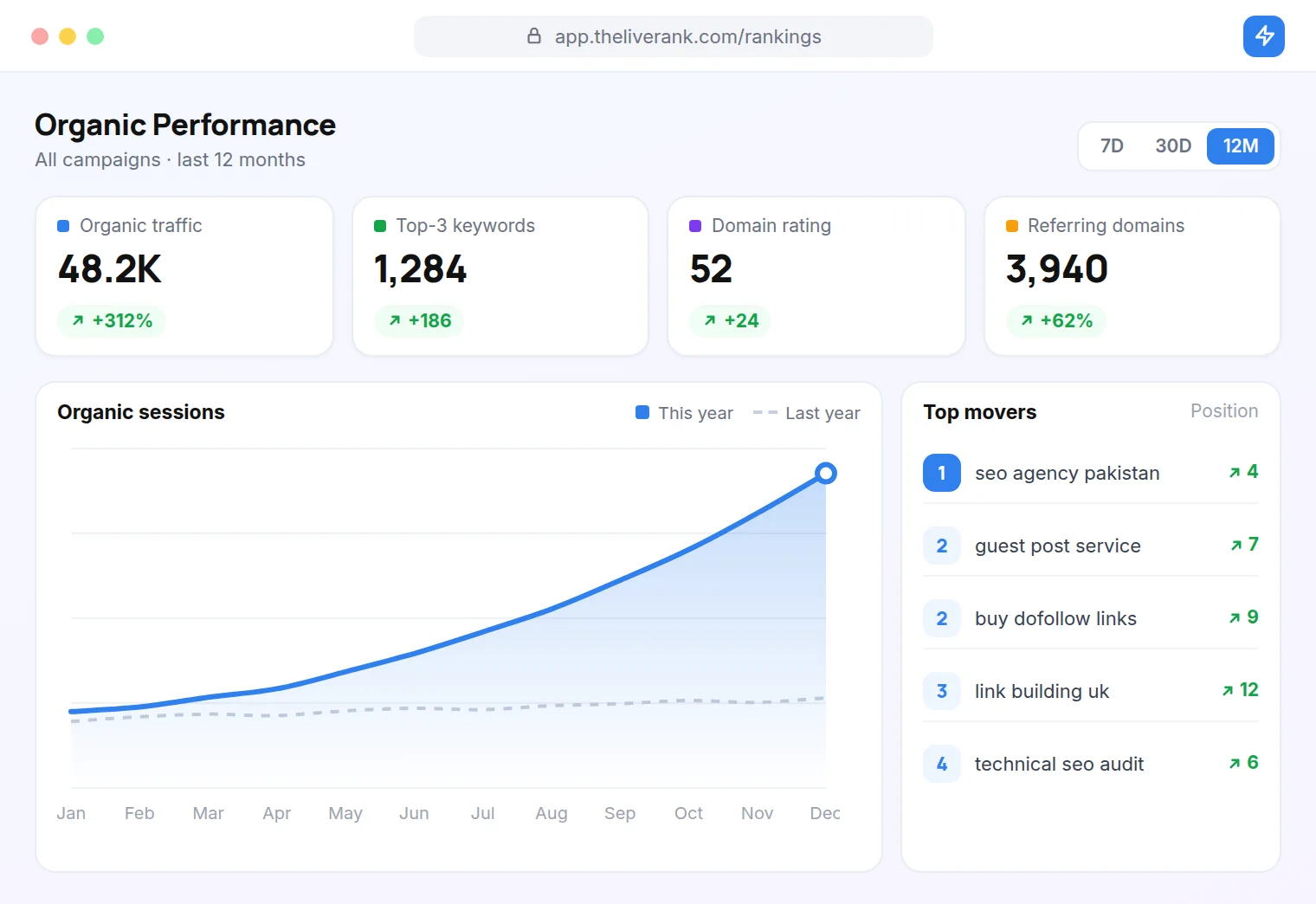Click the rank 4 badge for technical seo audit
The width and height of the screenshot is (1316, 904).
tap(942, 764)
